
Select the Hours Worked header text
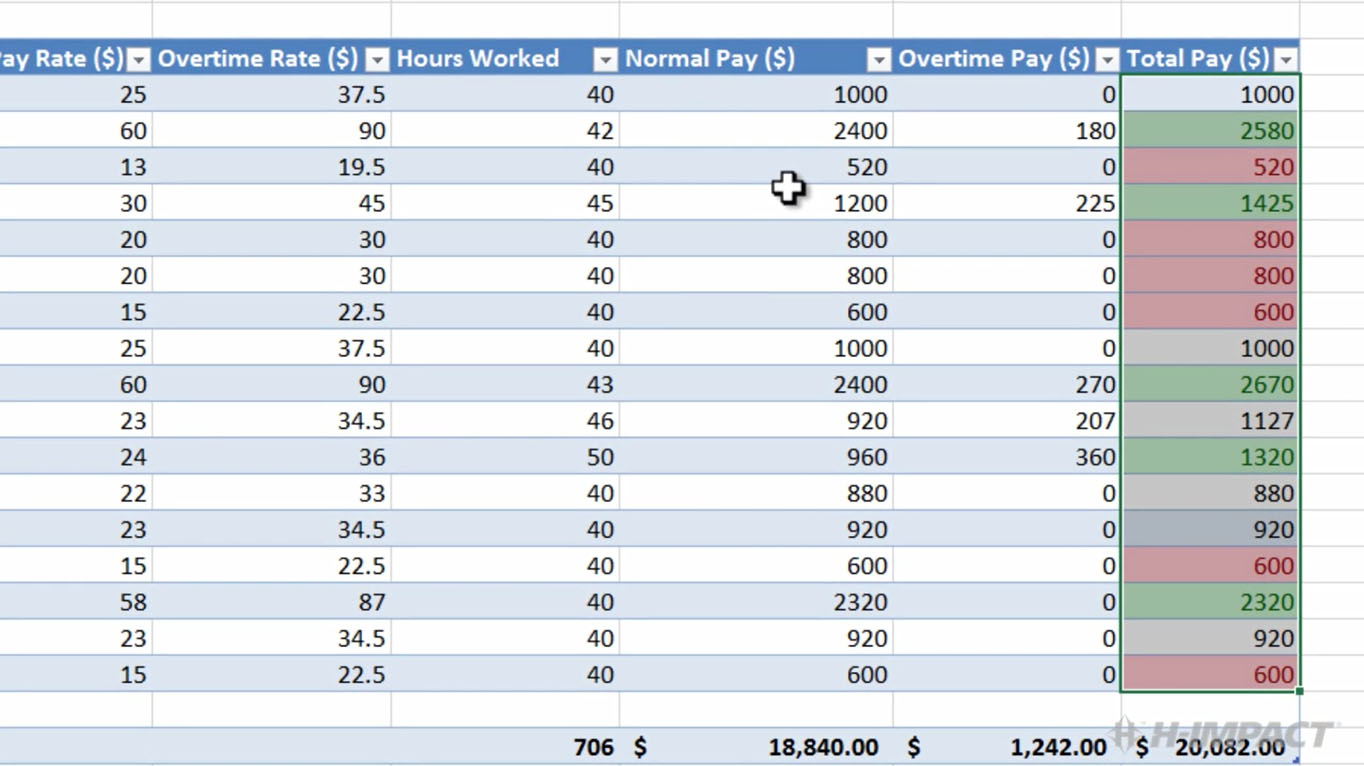coord(478,59)
